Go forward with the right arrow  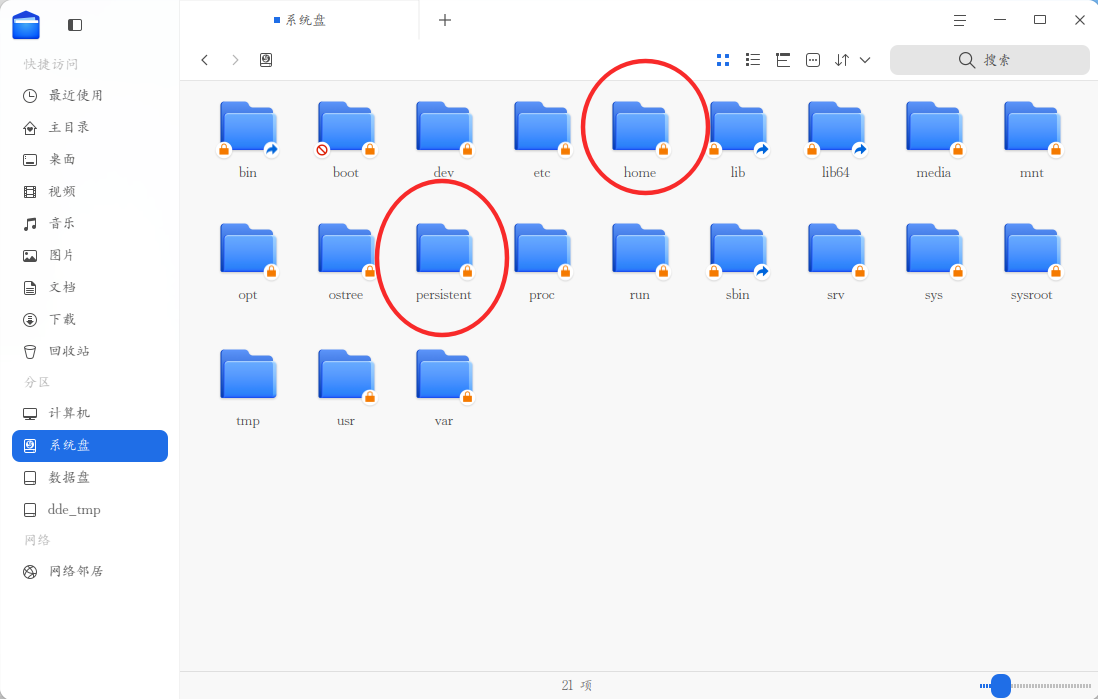[235, 60]
